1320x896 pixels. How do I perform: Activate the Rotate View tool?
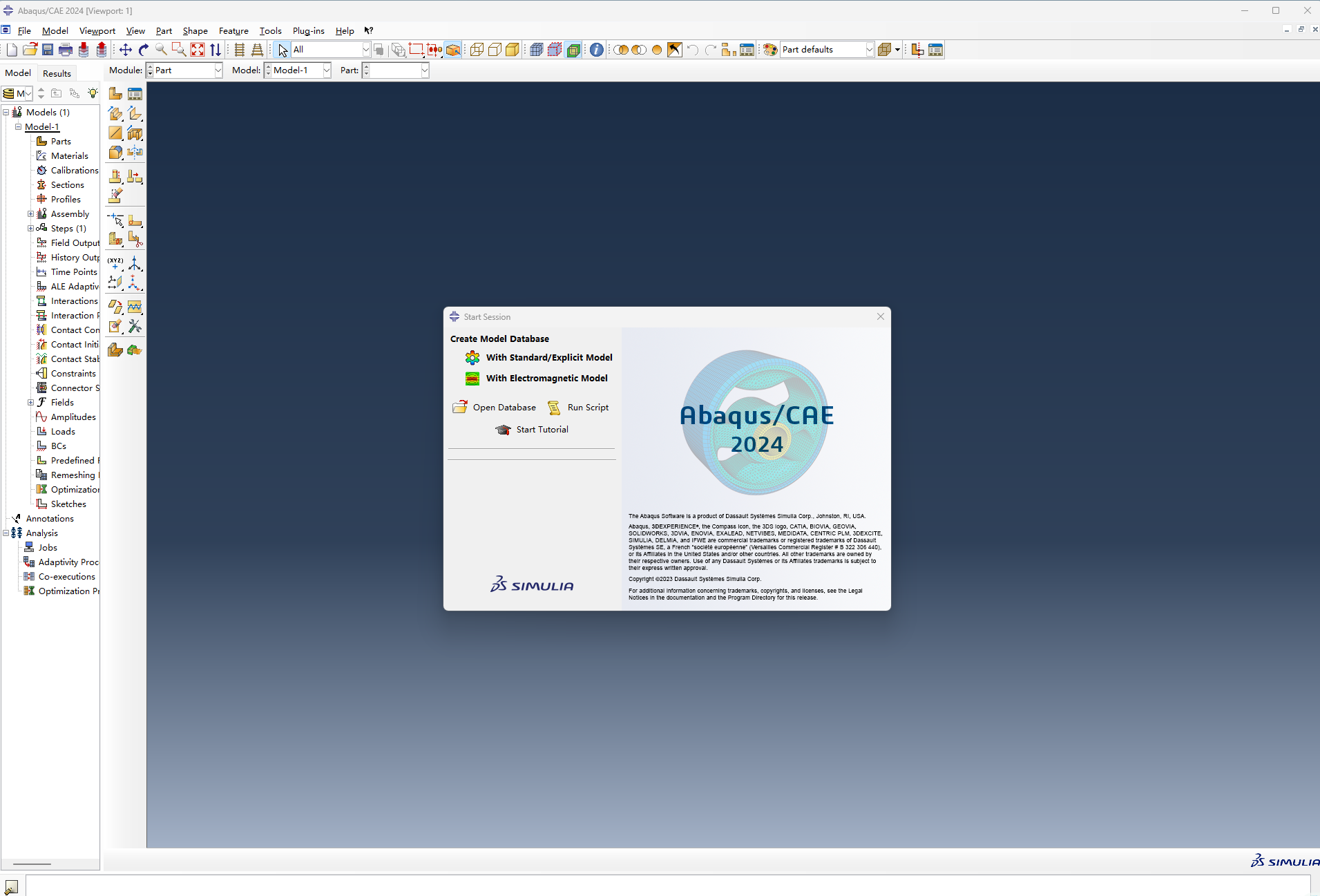143,49
